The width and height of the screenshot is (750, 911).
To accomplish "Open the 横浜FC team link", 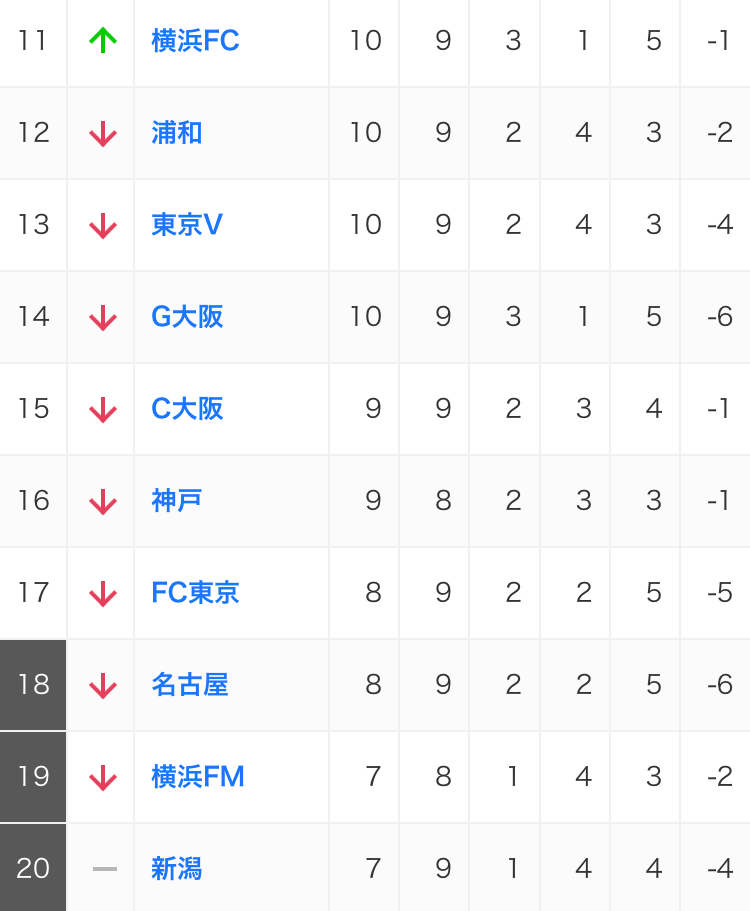I will click(195, 41).
